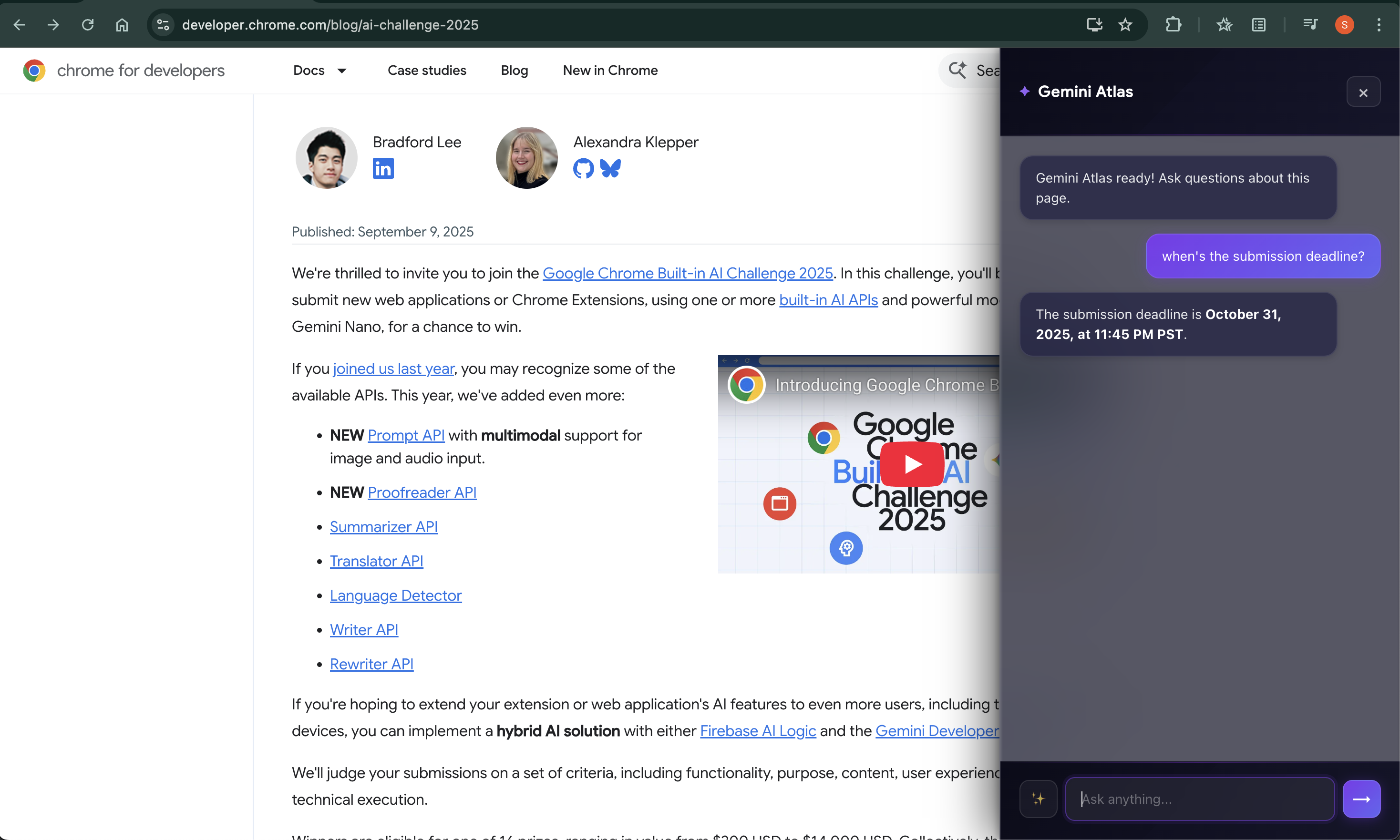Open the Case studies nav item
Image resolution: width=1400 pixels, height=840 pixels.
[427, 70]
